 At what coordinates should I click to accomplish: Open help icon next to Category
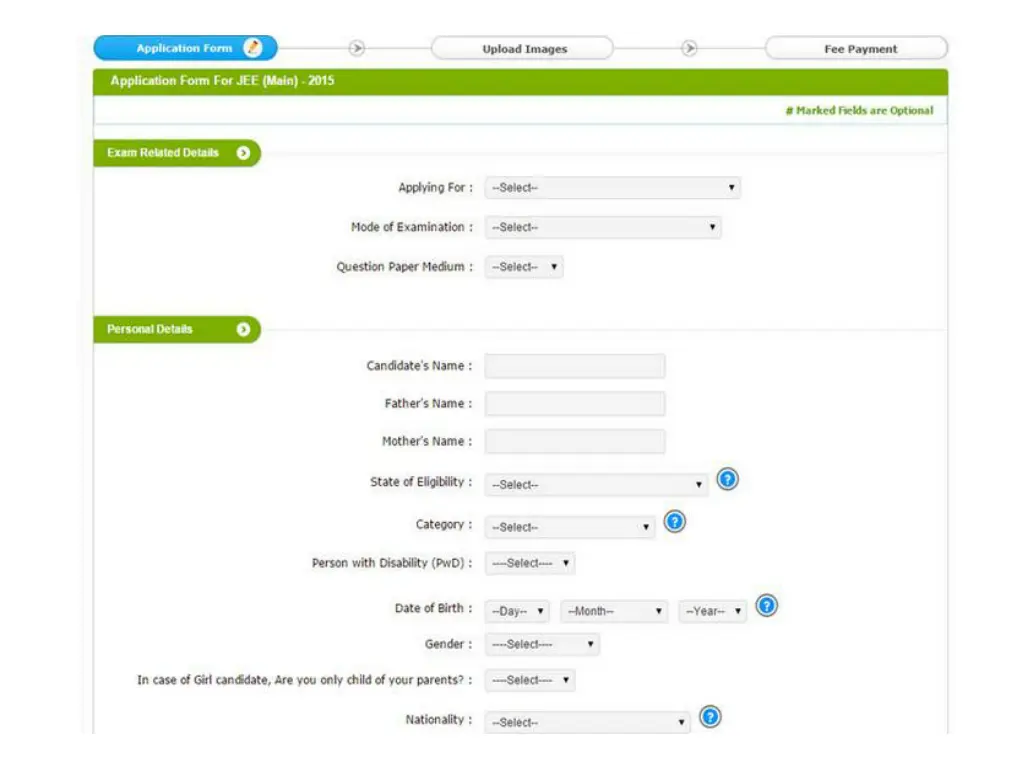pyautogui.click(x=675, y=522)
